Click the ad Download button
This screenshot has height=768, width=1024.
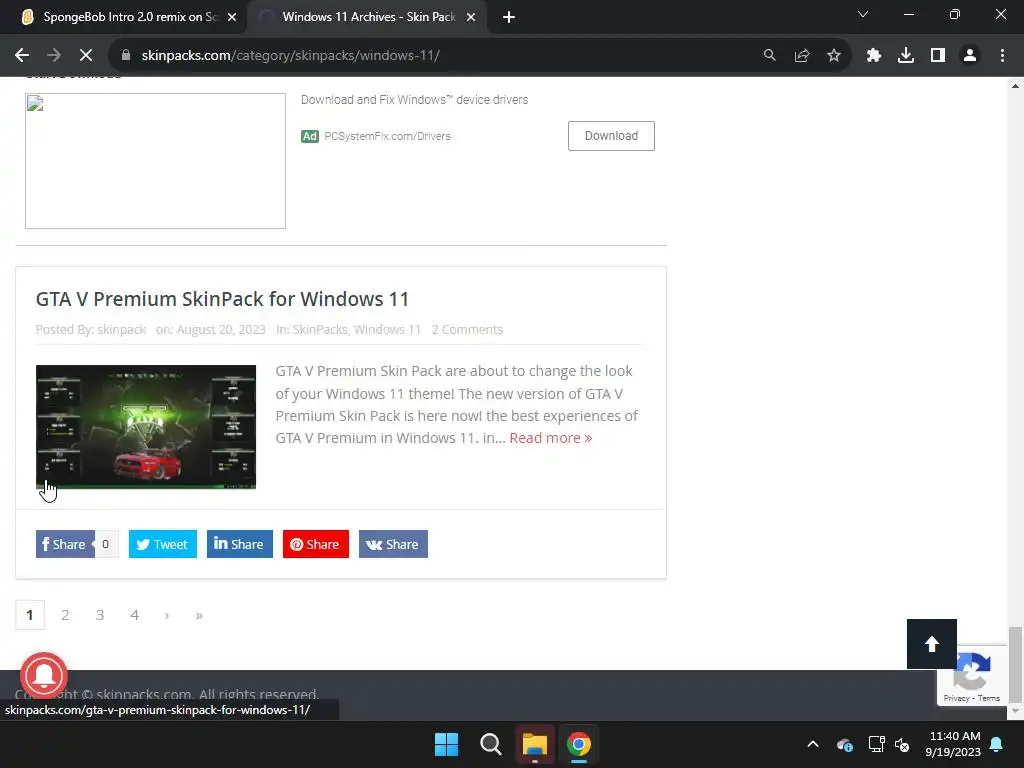point(611,136)
